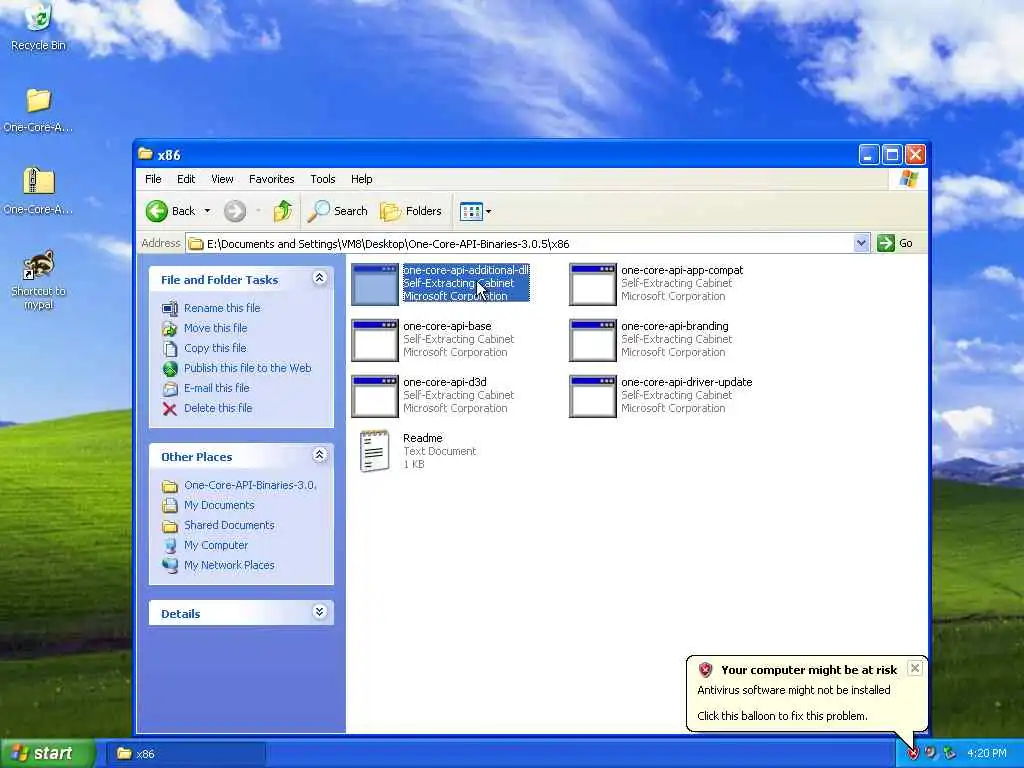Click the one-core-api-branding file name
Image resolution: width=1024 pixels, height=768 pixels.
675,327
